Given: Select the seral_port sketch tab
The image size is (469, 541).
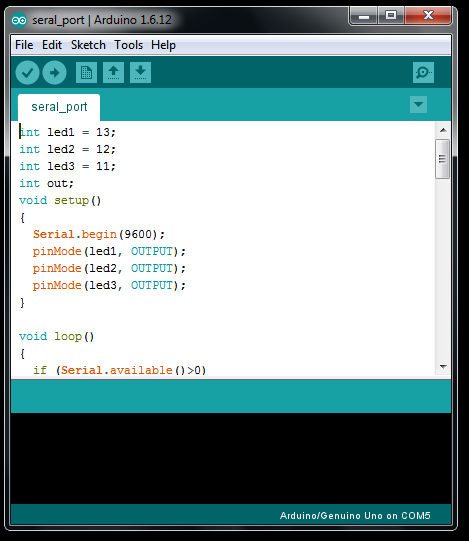Looking at the screenshot, I should [59, 107].
